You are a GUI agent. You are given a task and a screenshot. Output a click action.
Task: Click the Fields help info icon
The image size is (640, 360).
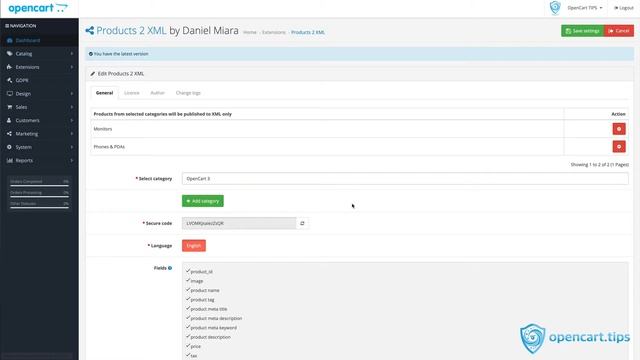[170, 268]
